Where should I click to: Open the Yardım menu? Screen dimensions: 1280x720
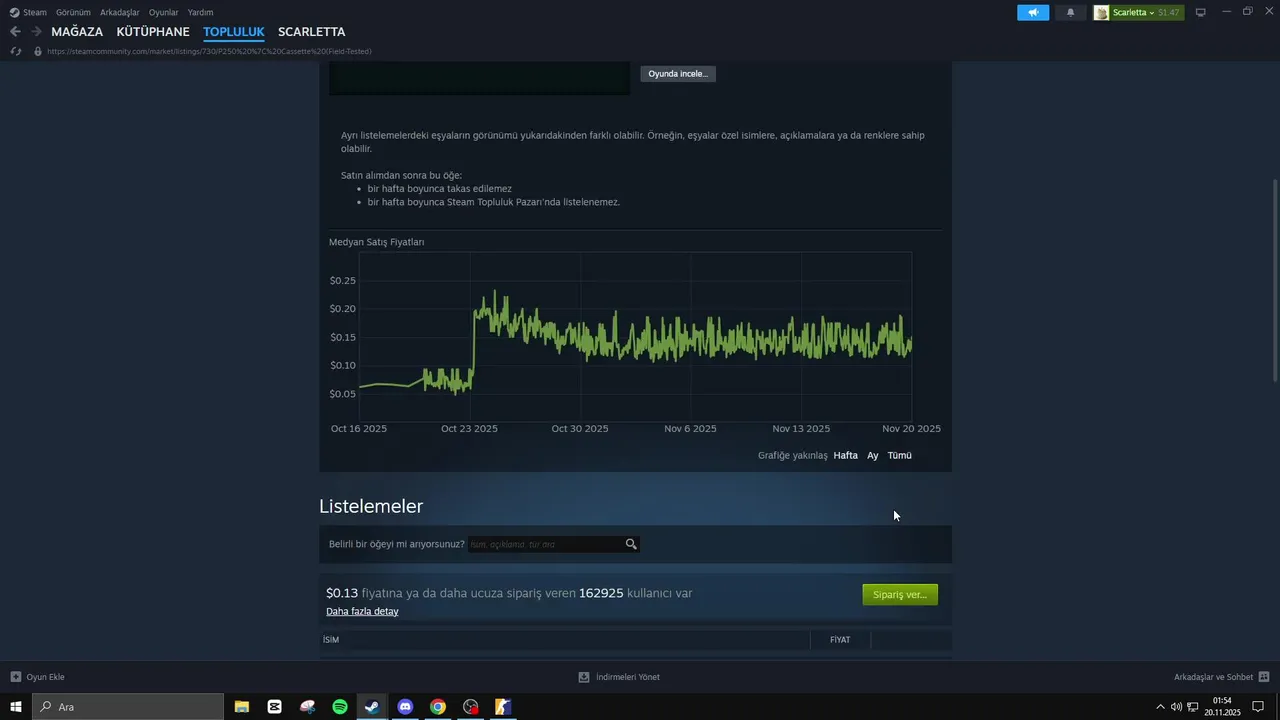click(200, 13)
